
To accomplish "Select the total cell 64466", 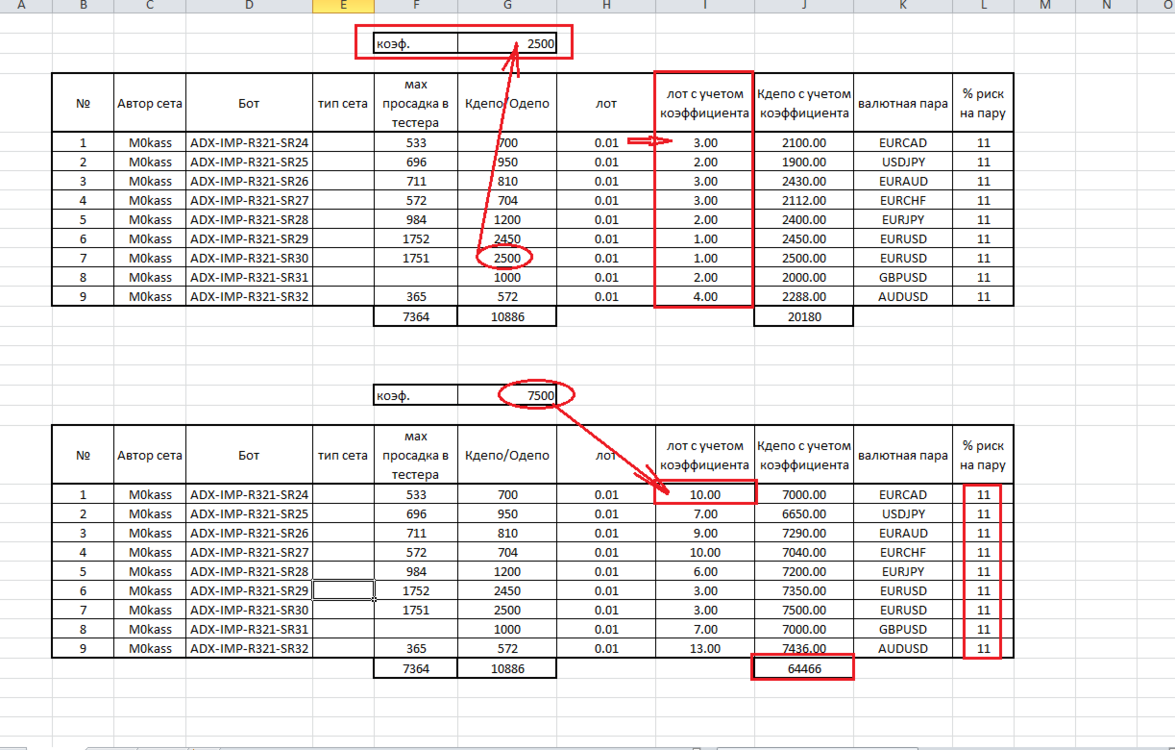I will (x=804, y=668).
